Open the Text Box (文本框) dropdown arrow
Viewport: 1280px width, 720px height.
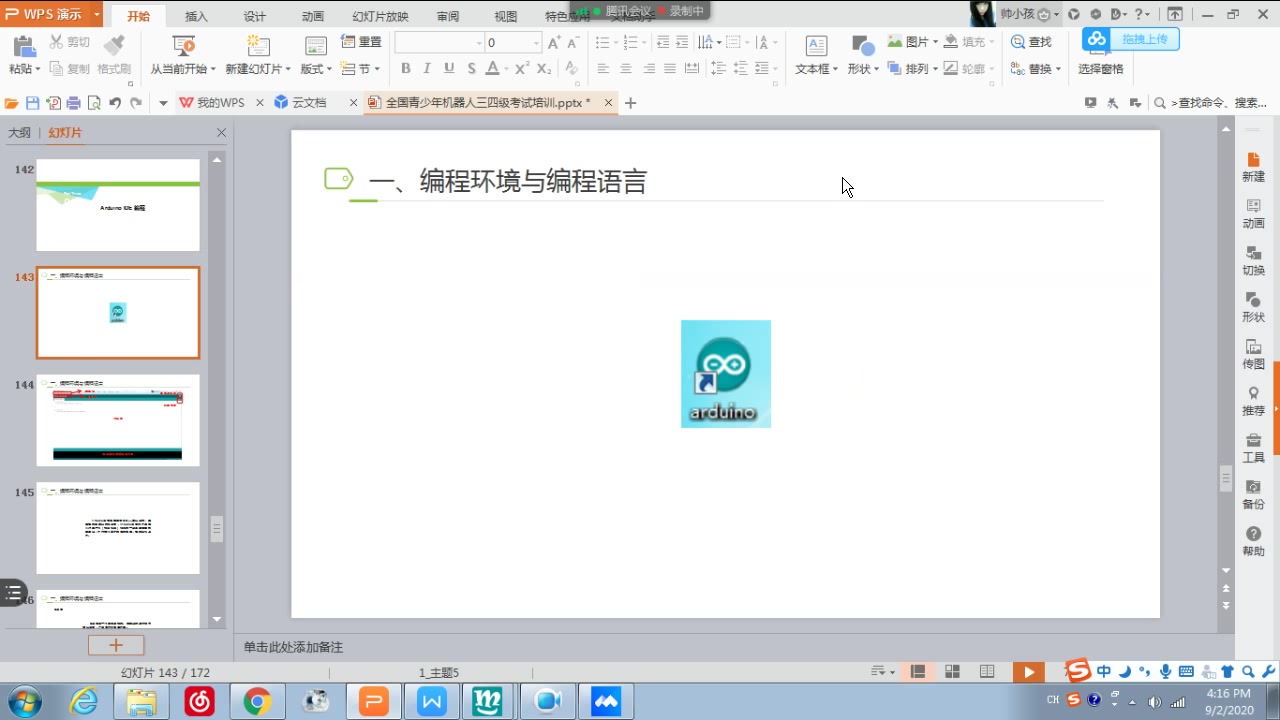tap(837, 69)
